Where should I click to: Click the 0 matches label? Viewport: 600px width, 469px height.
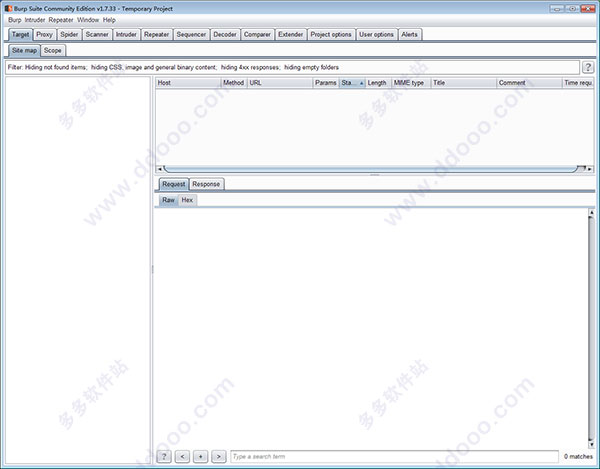click(x=578, y=456)
